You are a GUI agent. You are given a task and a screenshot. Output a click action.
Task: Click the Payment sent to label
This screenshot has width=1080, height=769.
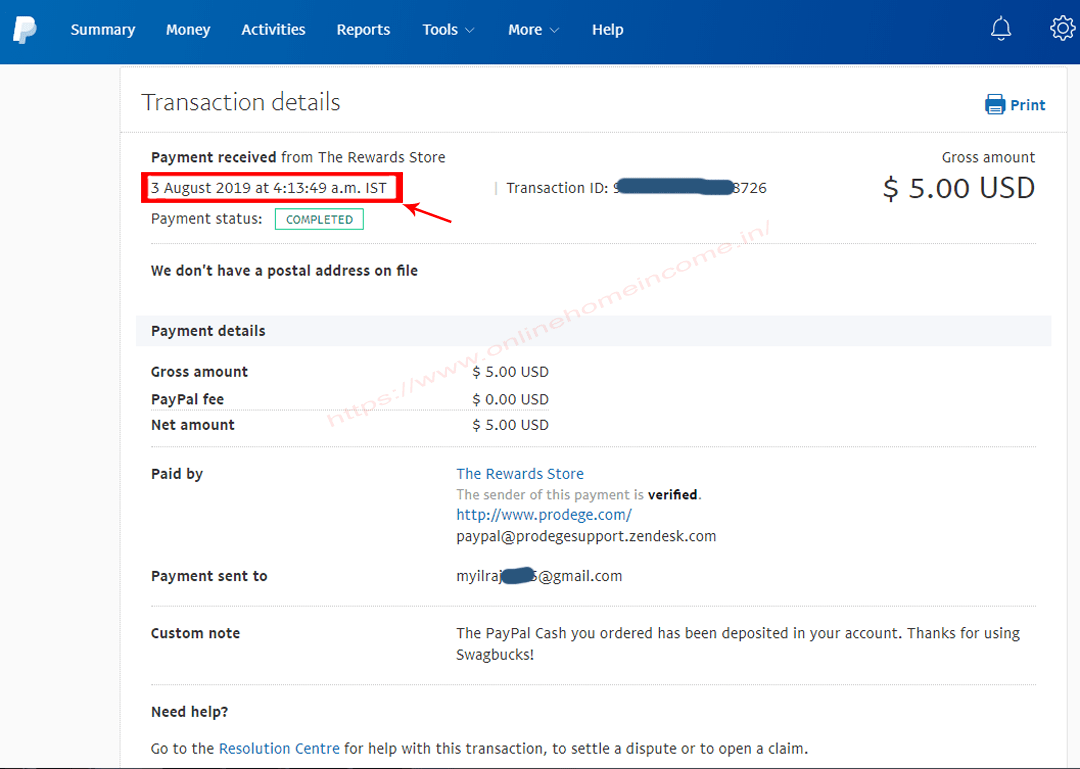pos(209,576)
